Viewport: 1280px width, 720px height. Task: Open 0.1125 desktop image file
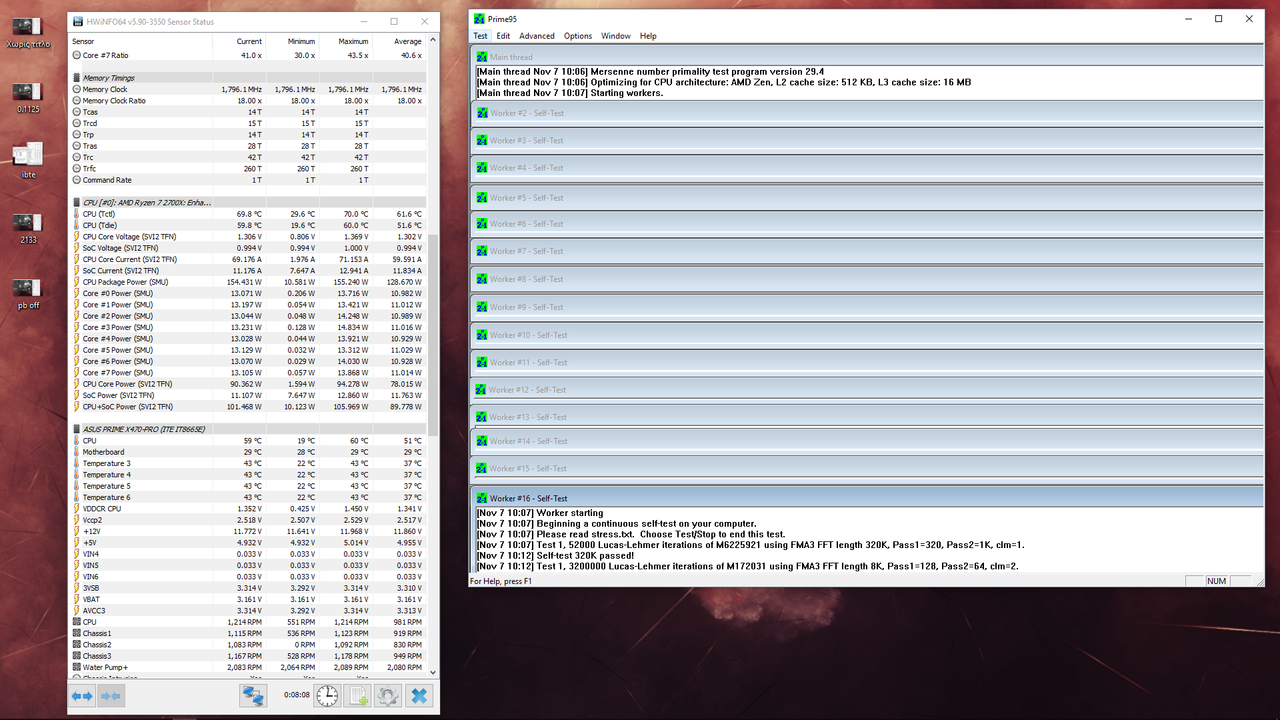pyautogui.click(x=28, y=97)
